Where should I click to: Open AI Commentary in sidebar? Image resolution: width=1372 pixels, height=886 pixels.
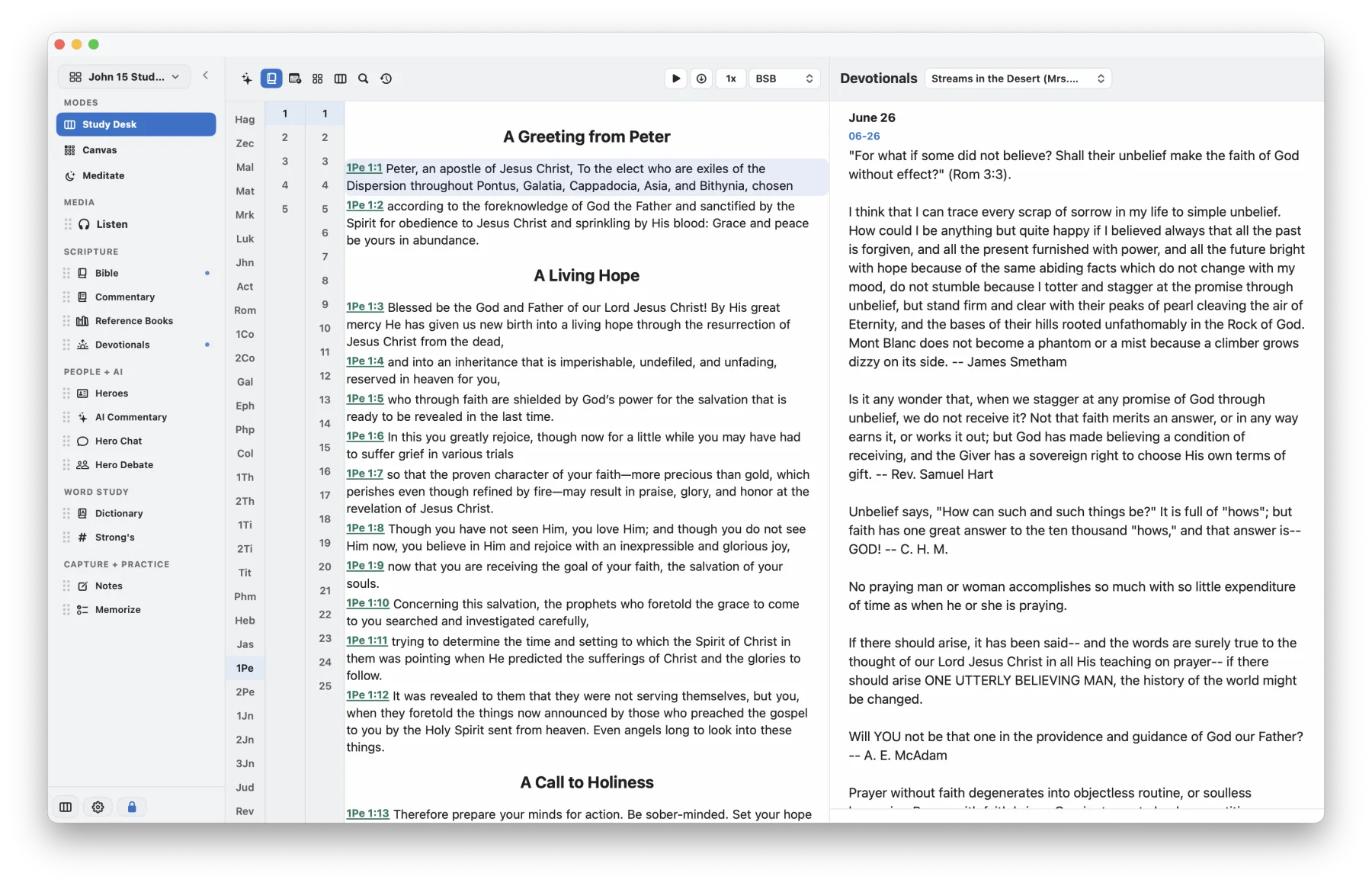pyautogui.click(x=136, y=417)
